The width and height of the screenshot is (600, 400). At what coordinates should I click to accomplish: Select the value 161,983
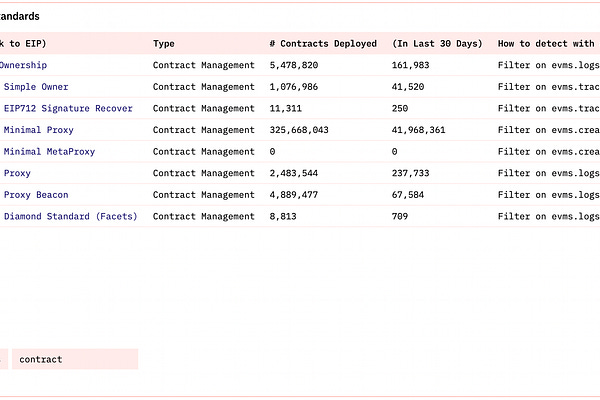point(411,65)
